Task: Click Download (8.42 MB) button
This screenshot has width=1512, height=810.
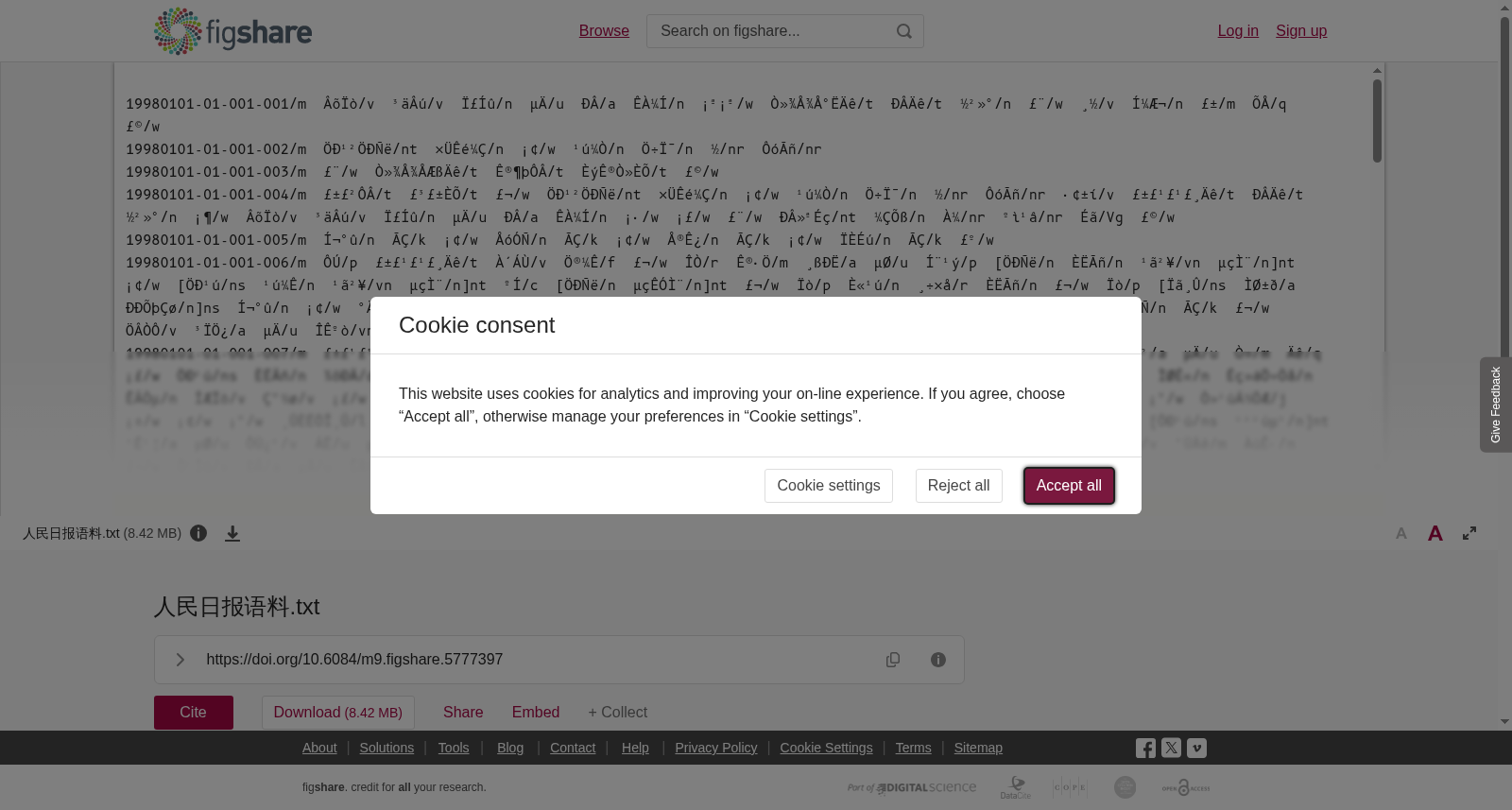Action: (x=338, y=713)
